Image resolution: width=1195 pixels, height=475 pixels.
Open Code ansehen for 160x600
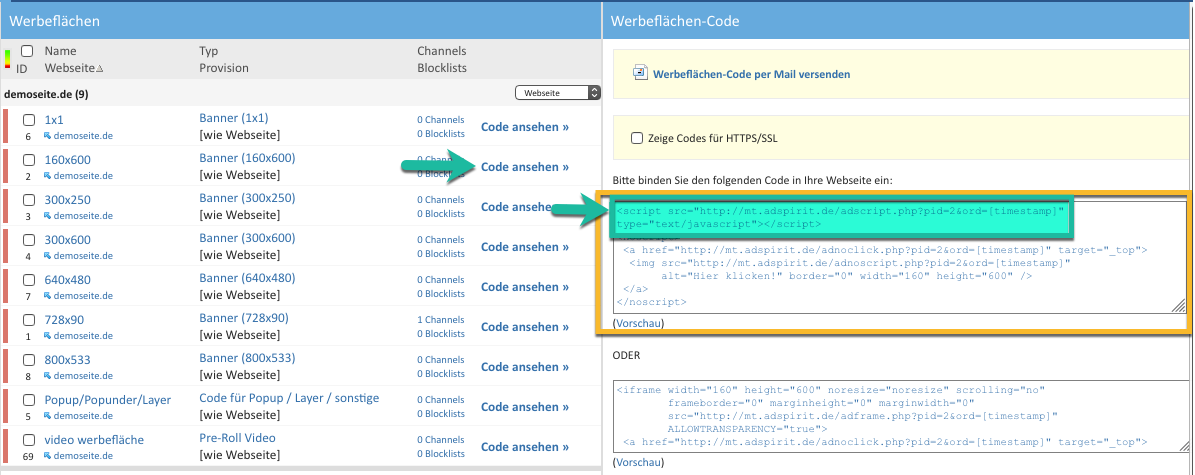point(525,167)
